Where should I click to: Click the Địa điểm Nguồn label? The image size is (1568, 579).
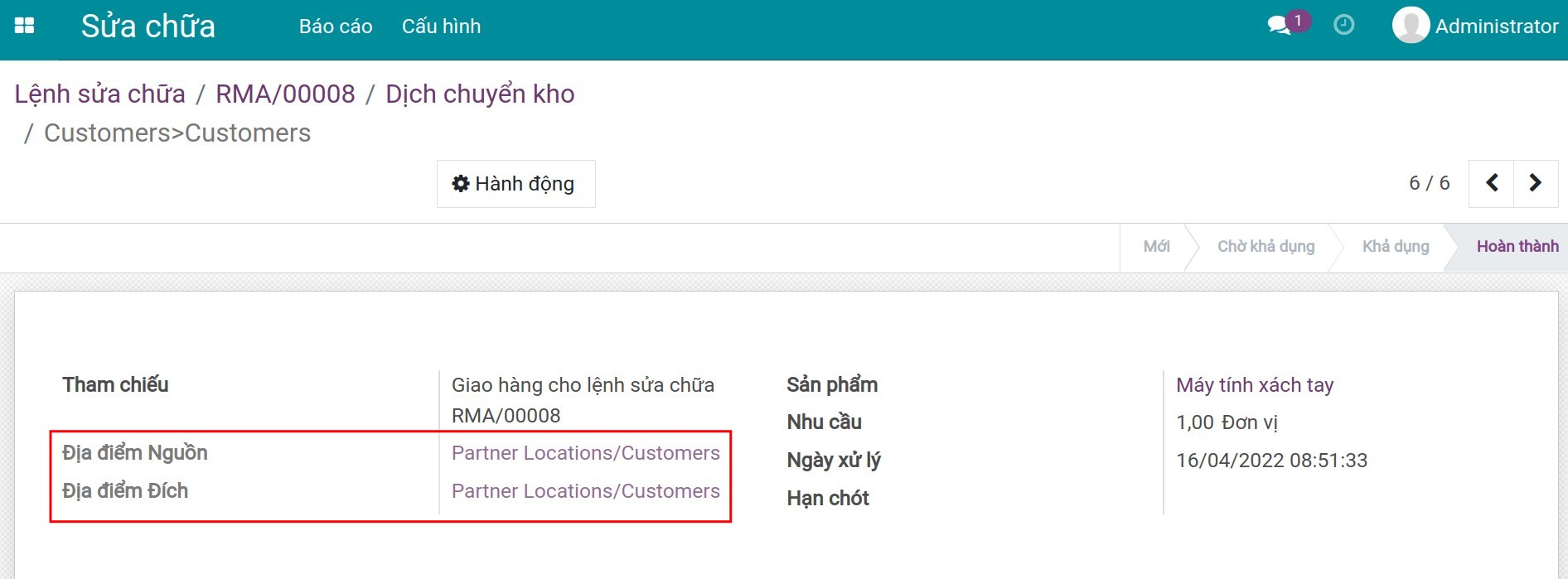pos(135,453)
